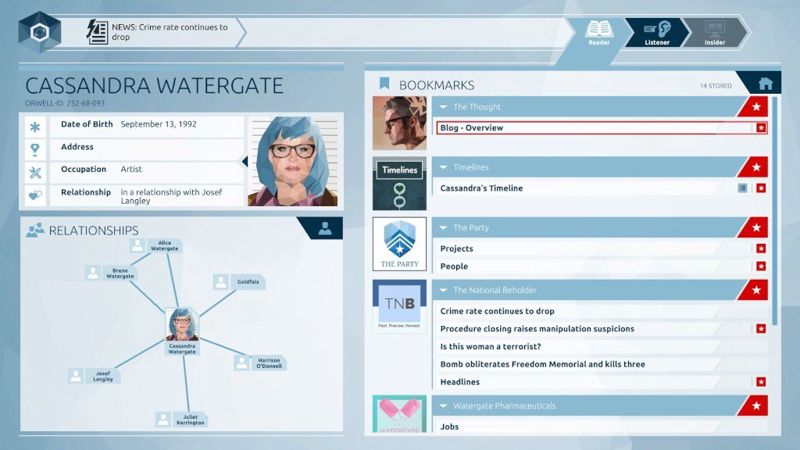Viewport: 800px width, 450px height.
Task: Click the Timelines thumbnail image
Action: coord(399,184)
